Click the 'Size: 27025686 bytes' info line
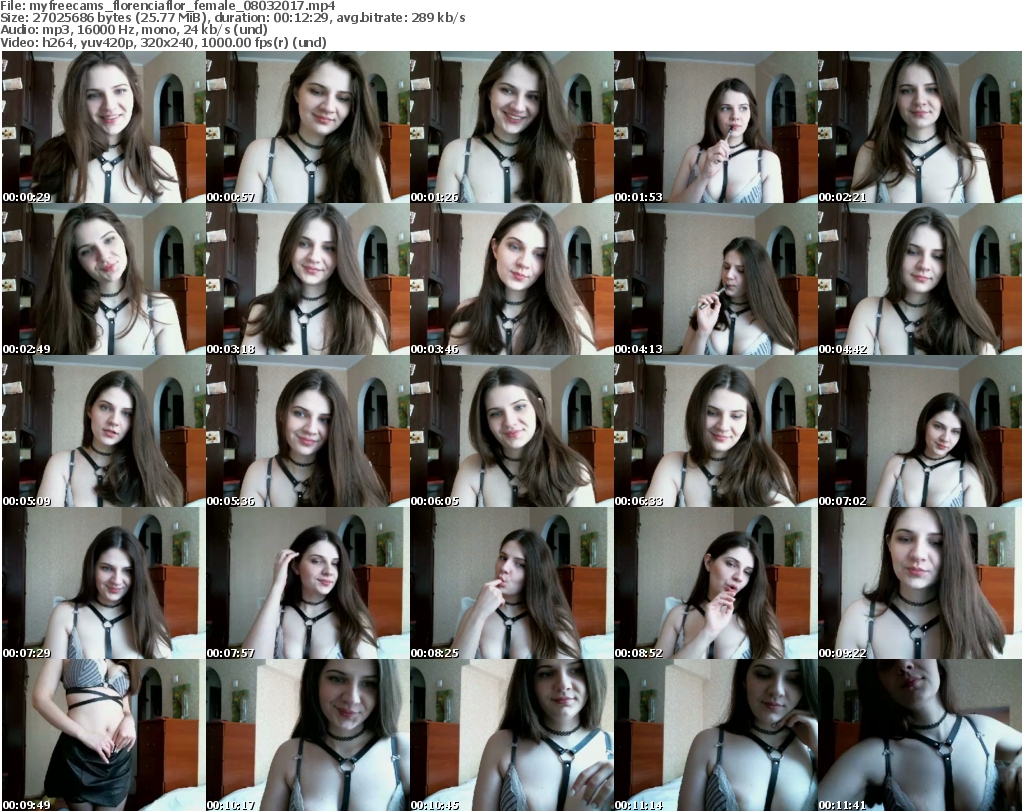 point(232,18)
